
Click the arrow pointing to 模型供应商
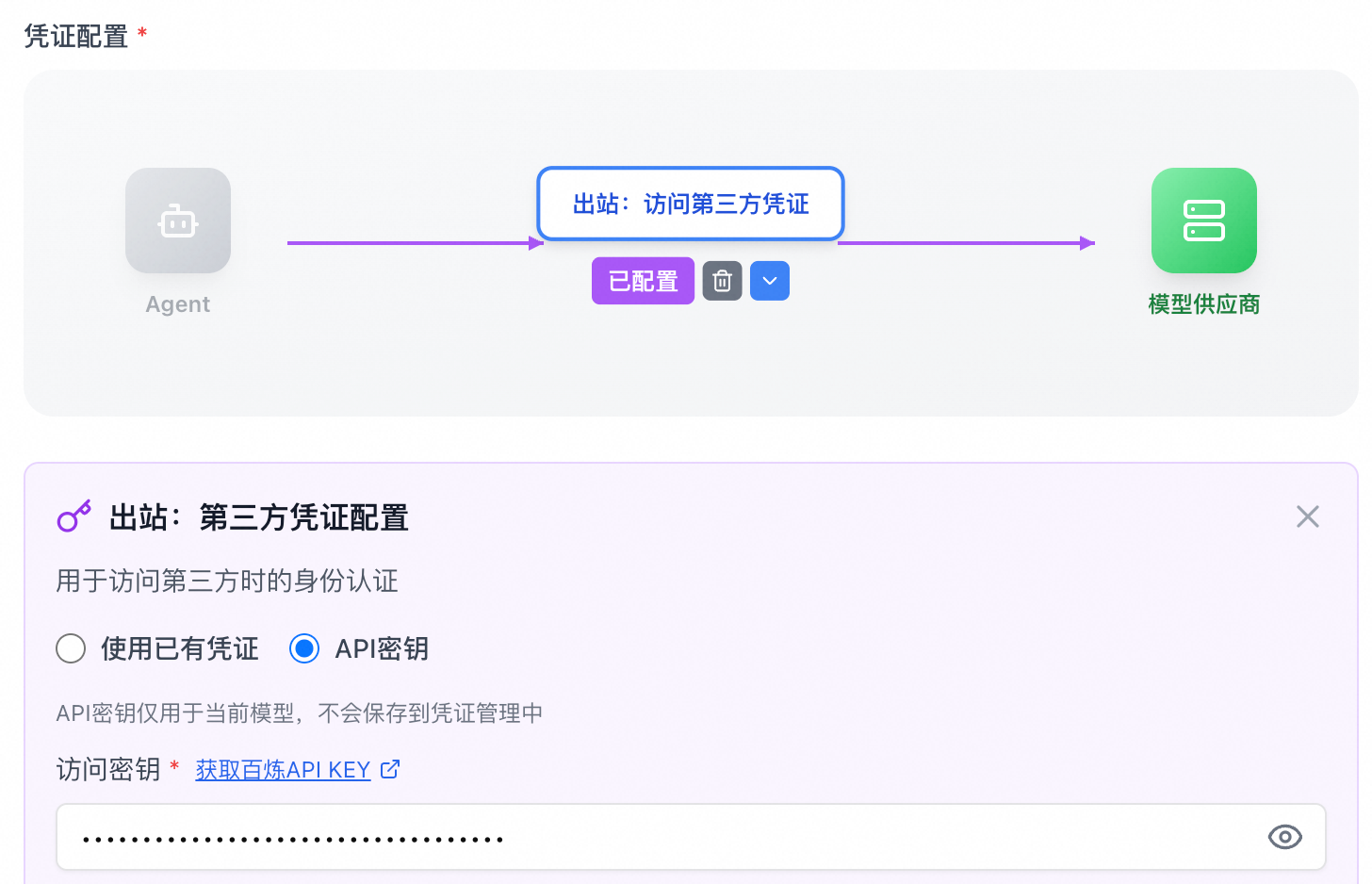(x=966, y=243)
